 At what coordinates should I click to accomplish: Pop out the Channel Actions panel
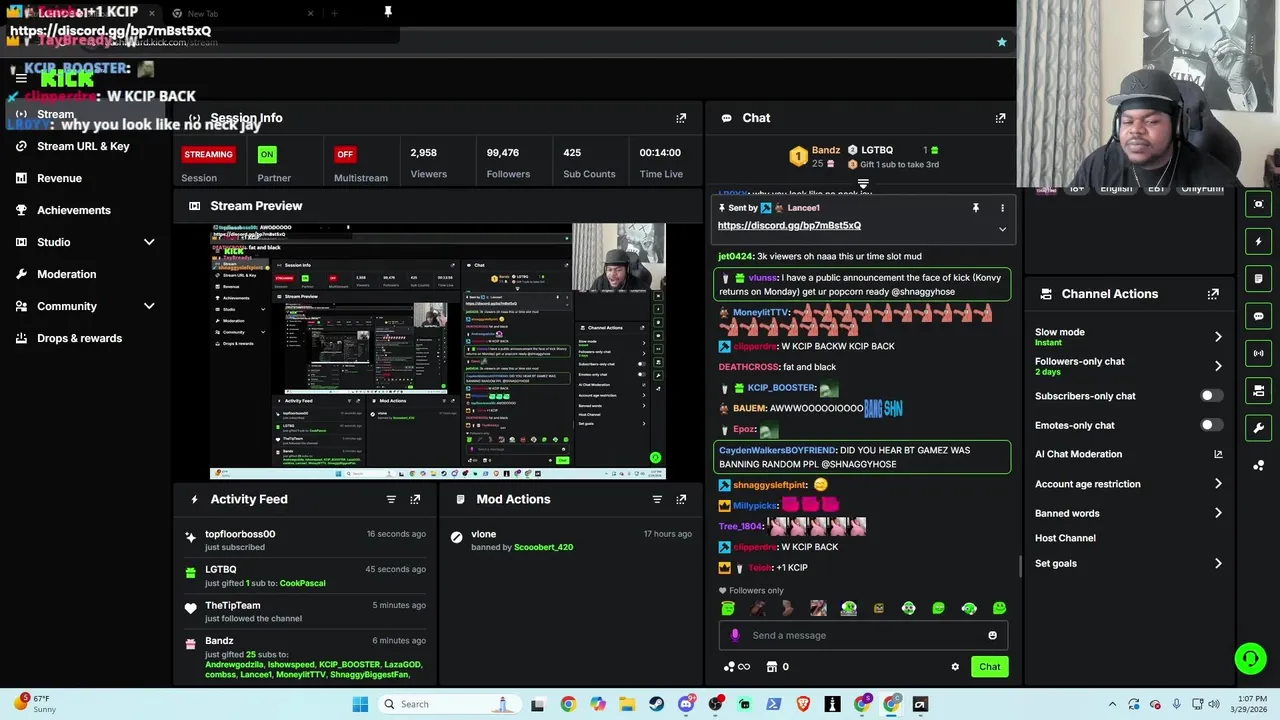(x=1213, y=294)
